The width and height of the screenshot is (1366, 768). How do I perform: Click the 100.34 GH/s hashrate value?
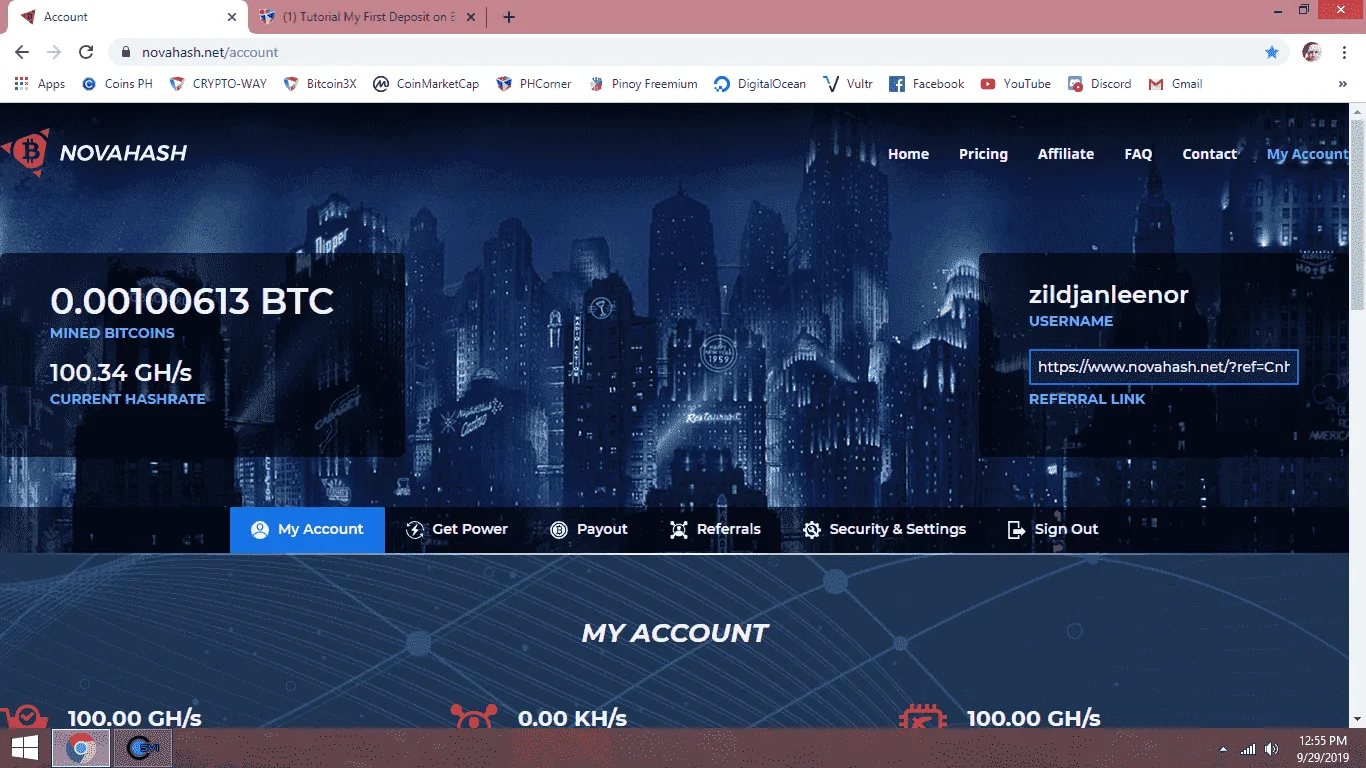pyautogui.click(x=121, y=372)
